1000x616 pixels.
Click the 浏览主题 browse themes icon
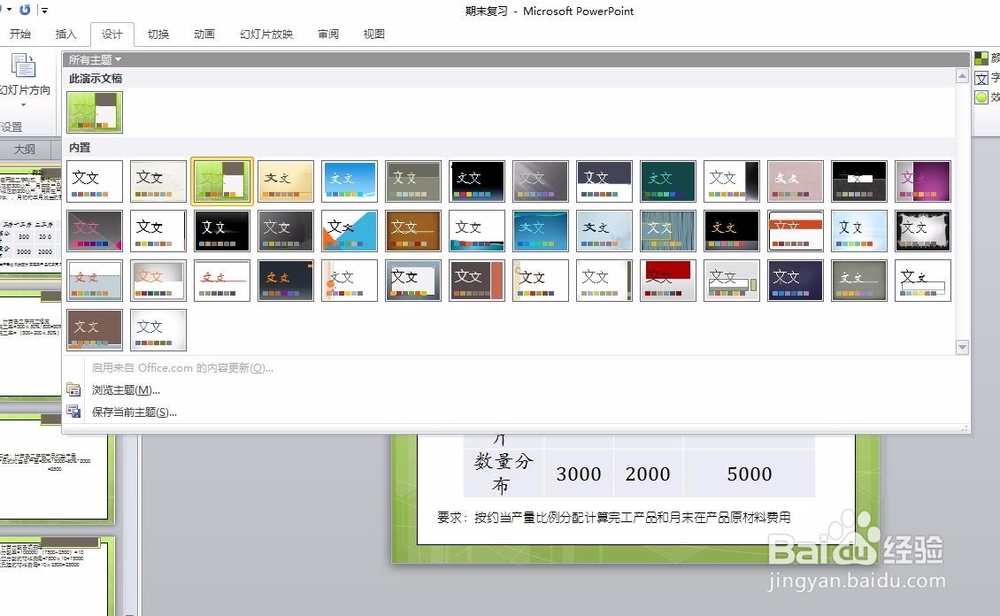75,389
